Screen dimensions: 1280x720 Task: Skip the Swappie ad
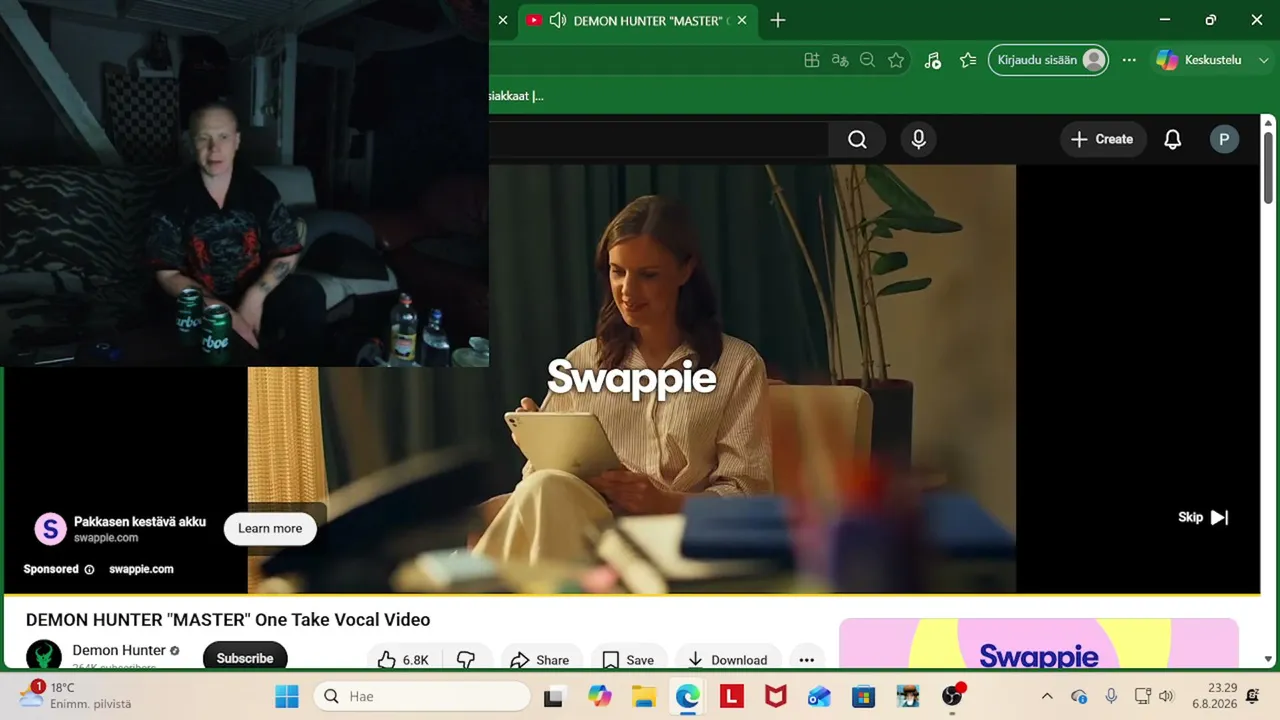click(1203, 517)
